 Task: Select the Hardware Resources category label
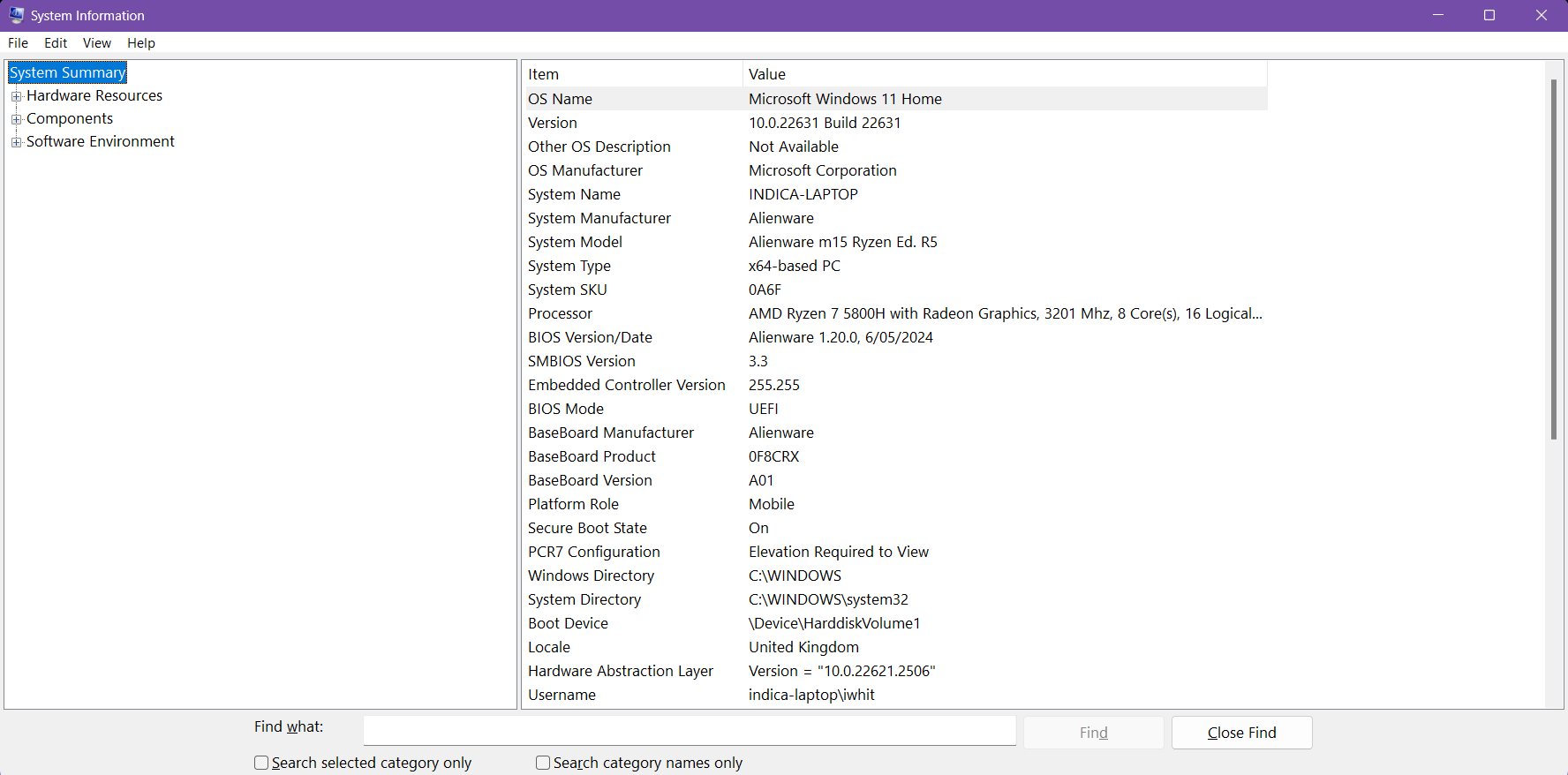[x=94, y=95]
